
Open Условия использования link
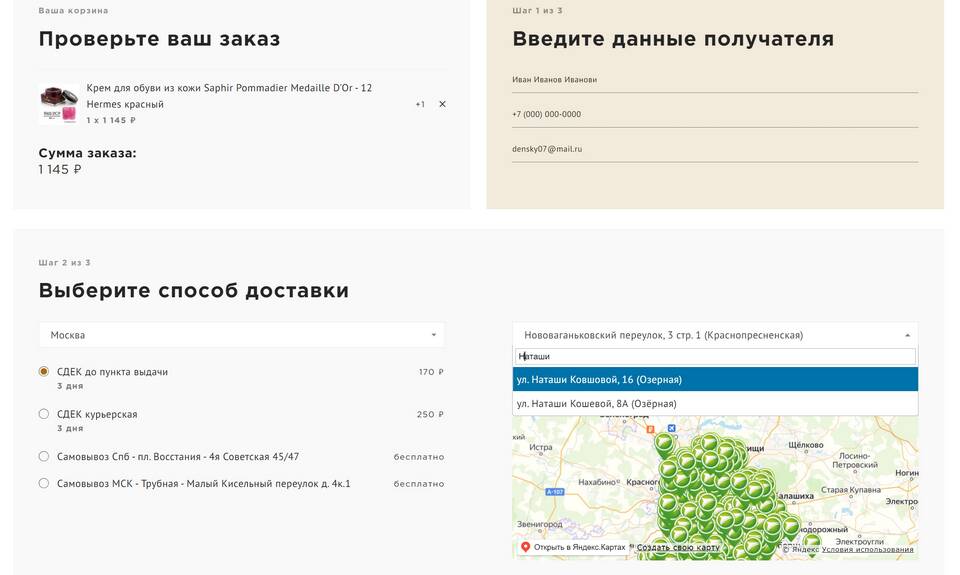867,549
